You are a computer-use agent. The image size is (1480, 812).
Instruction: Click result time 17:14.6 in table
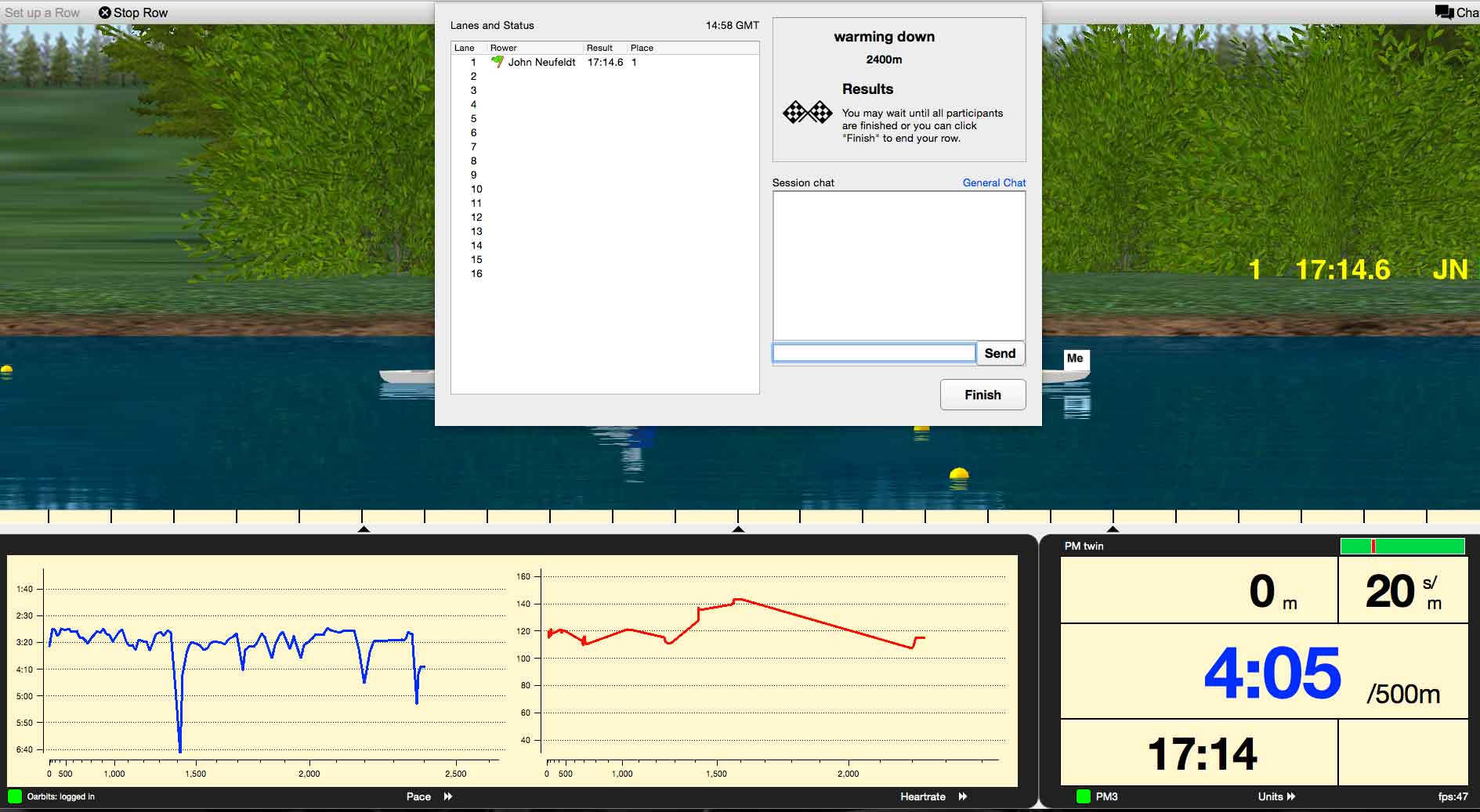605,62
